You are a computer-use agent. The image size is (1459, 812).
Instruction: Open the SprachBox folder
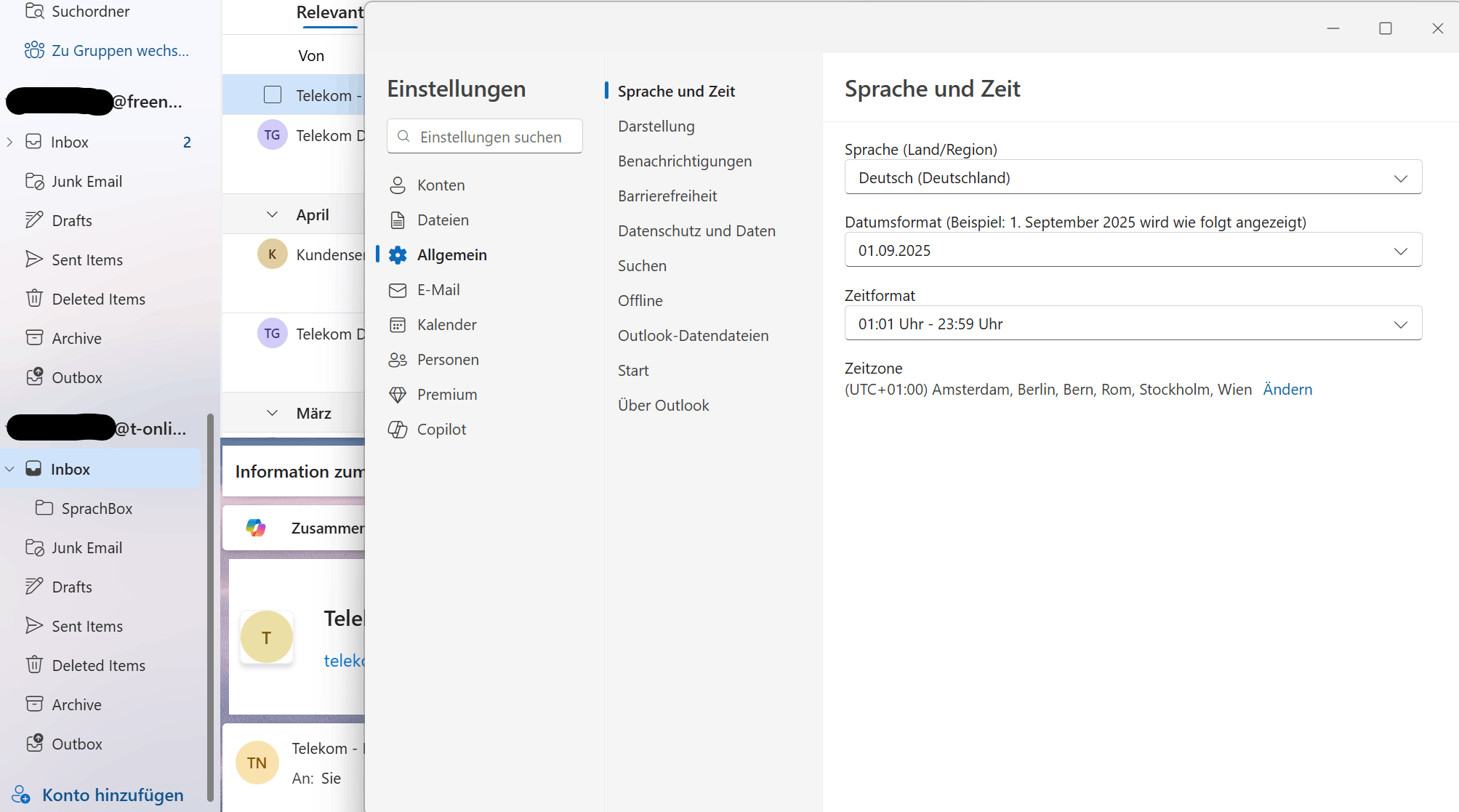97,508
